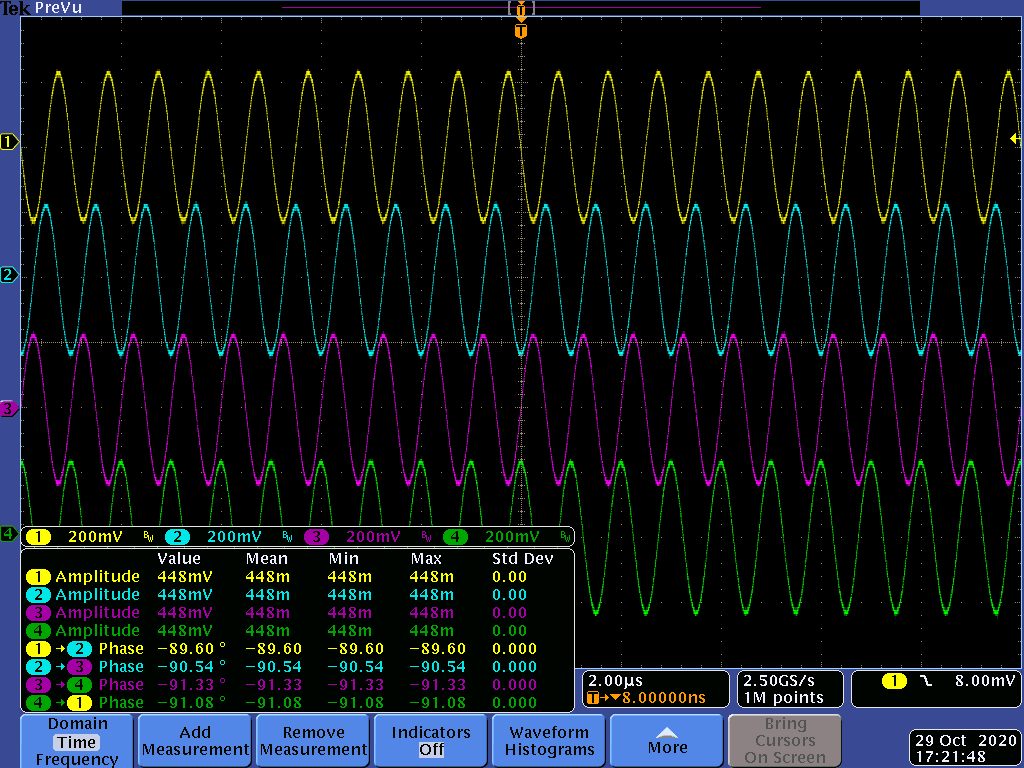Click channel 4 badge in vertical scale readout
The height and width of the screenshot is (768, 1024).
coord(455,537)
